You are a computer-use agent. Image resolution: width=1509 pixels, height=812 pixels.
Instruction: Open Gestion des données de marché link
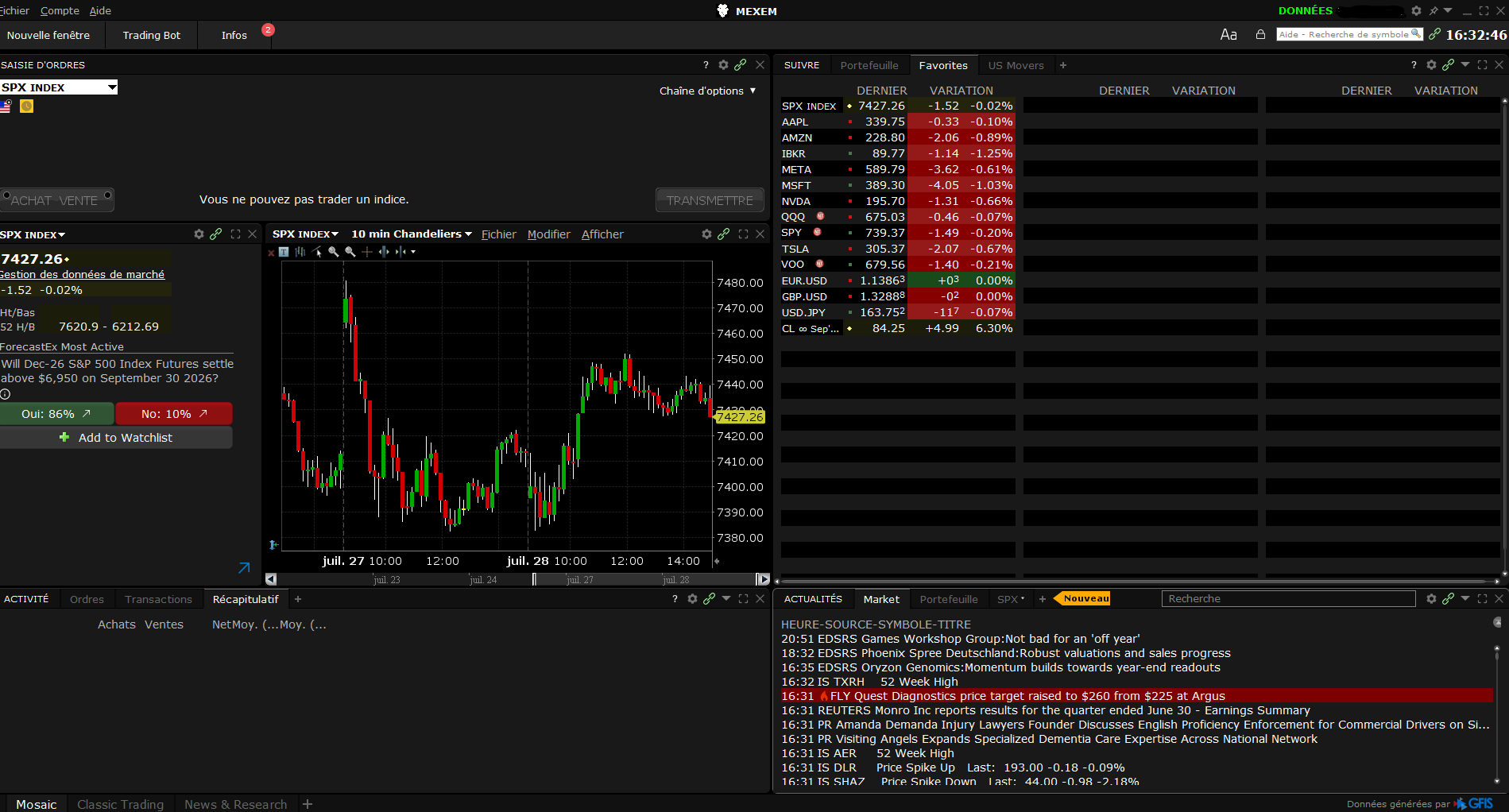[x=82, y=274]
